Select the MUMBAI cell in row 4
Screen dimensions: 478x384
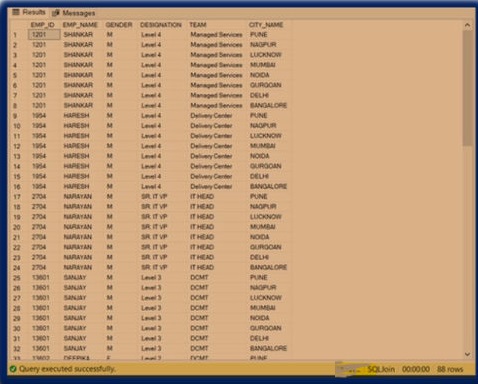[x=263, y=65]
